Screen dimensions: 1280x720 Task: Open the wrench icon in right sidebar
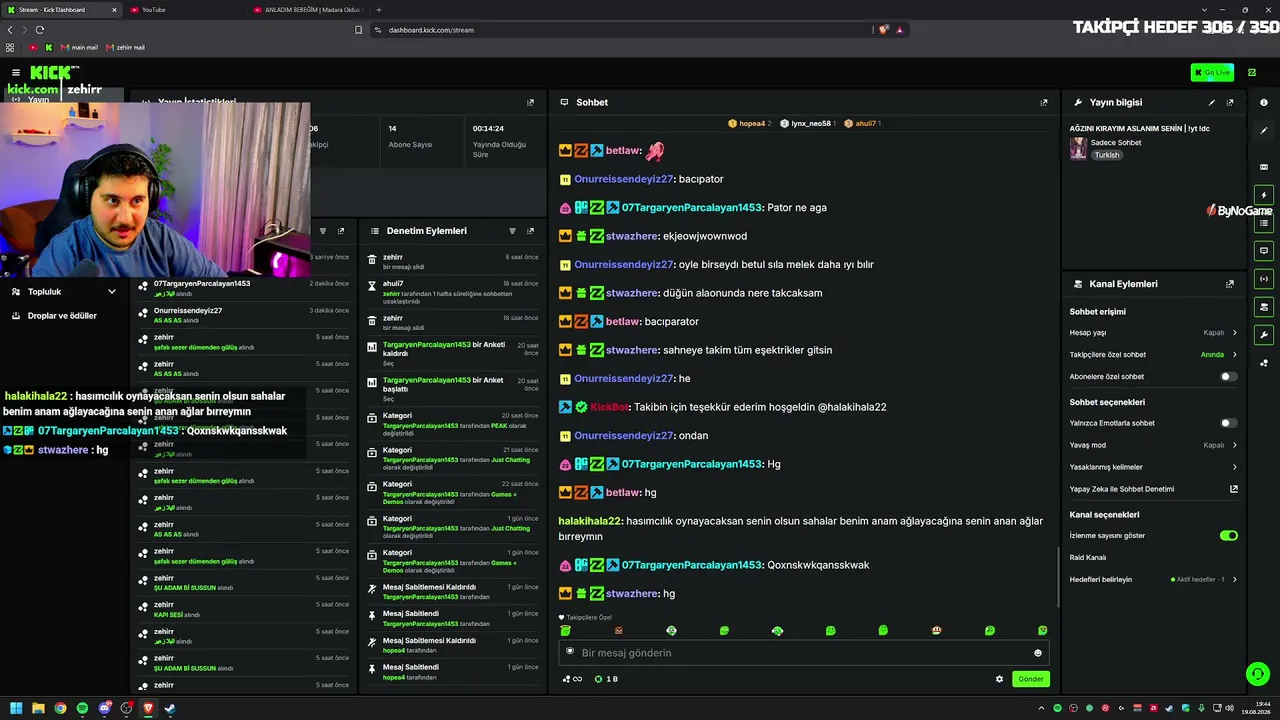(x=1264, y=335)
